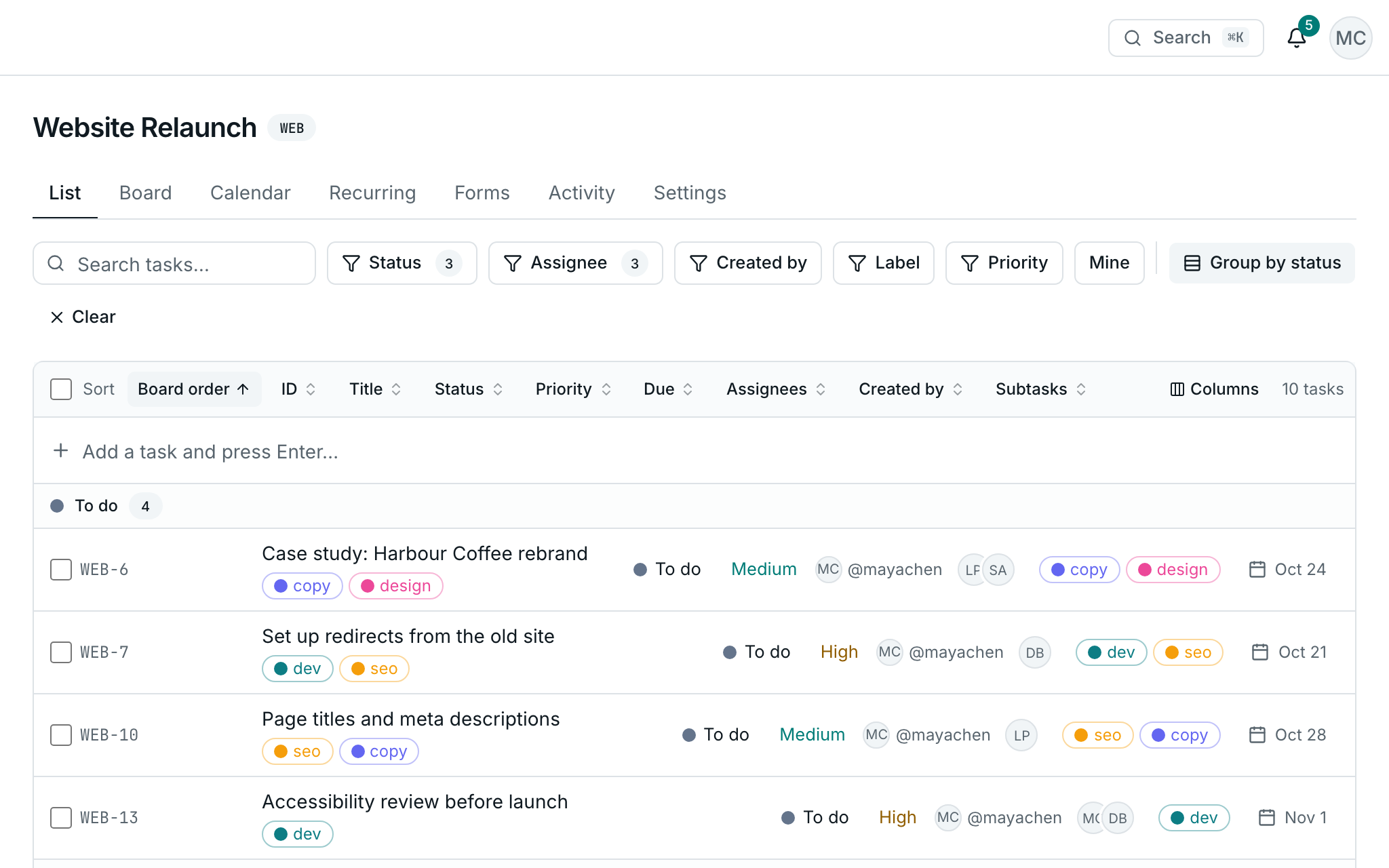Screen dimensions: 1389x868
Task: Open the Label filter dropdown
Action: (883, 263)
